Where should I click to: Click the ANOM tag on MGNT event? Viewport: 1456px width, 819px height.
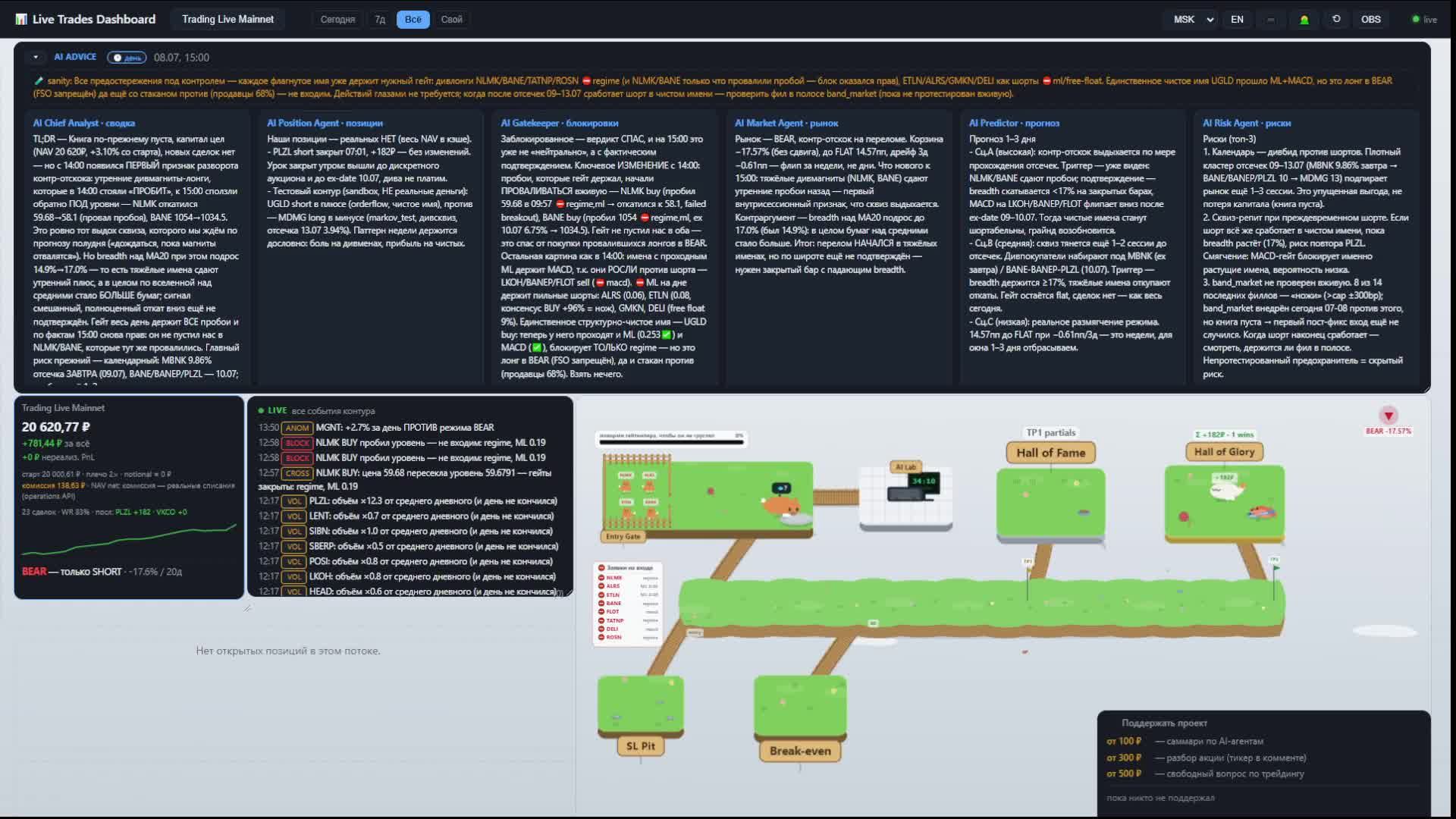(x=297, y=428)
